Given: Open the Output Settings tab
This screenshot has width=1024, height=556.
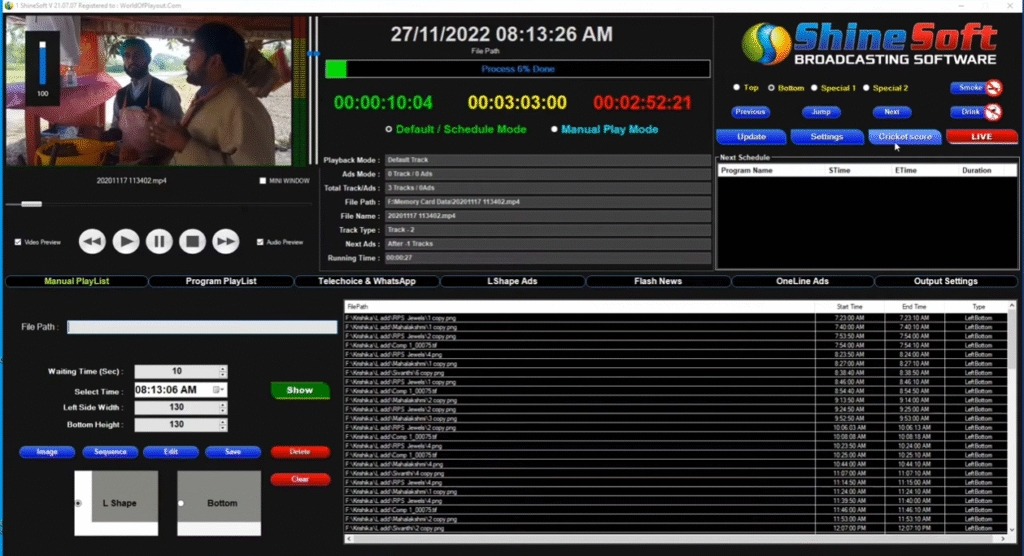Looking at the screenshot, I should point(946,281).
